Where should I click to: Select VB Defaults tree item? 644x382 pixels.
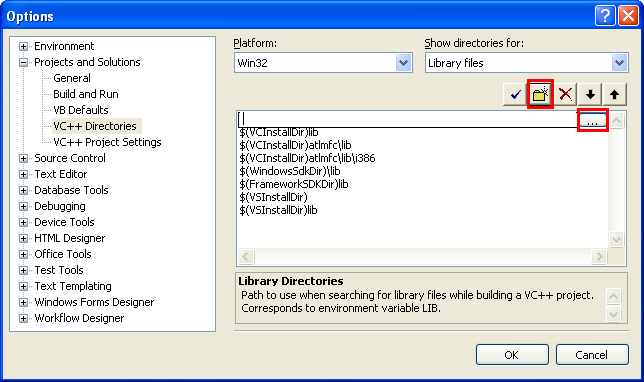click(81, 110)
